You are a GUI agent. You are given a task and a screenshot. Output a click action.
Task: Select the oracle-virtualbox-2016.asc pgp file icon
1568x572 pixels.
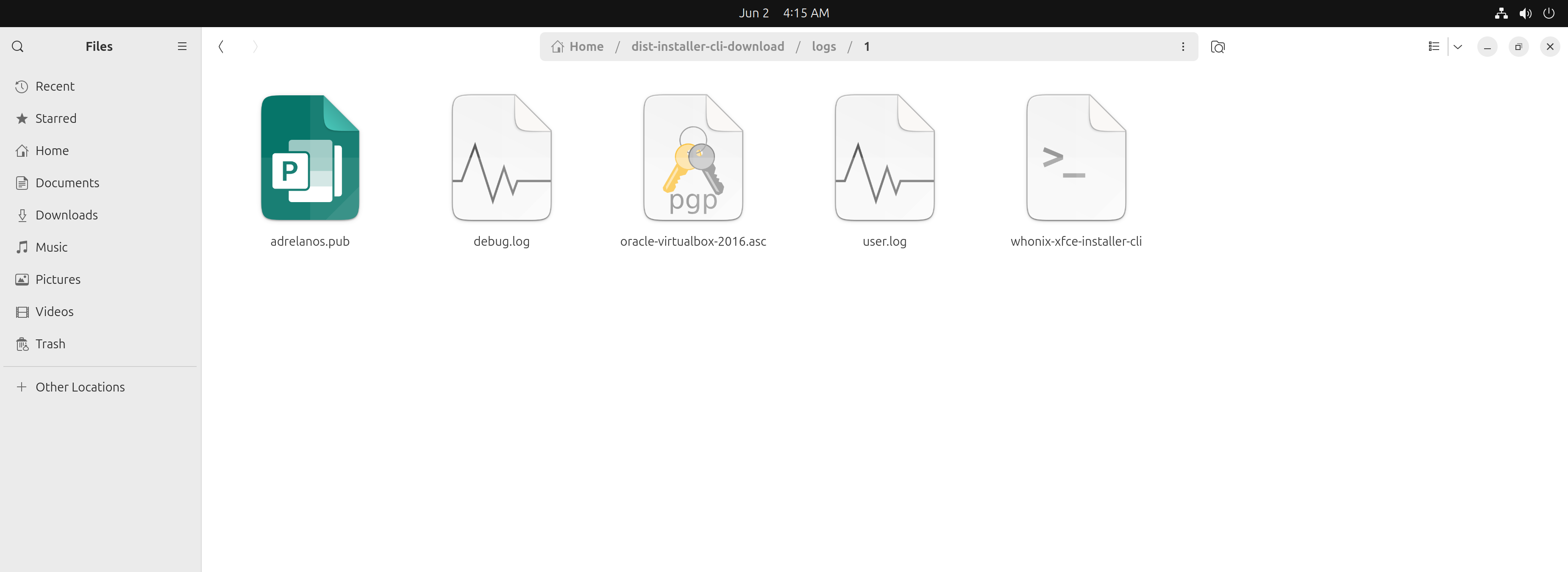[693, 158]
